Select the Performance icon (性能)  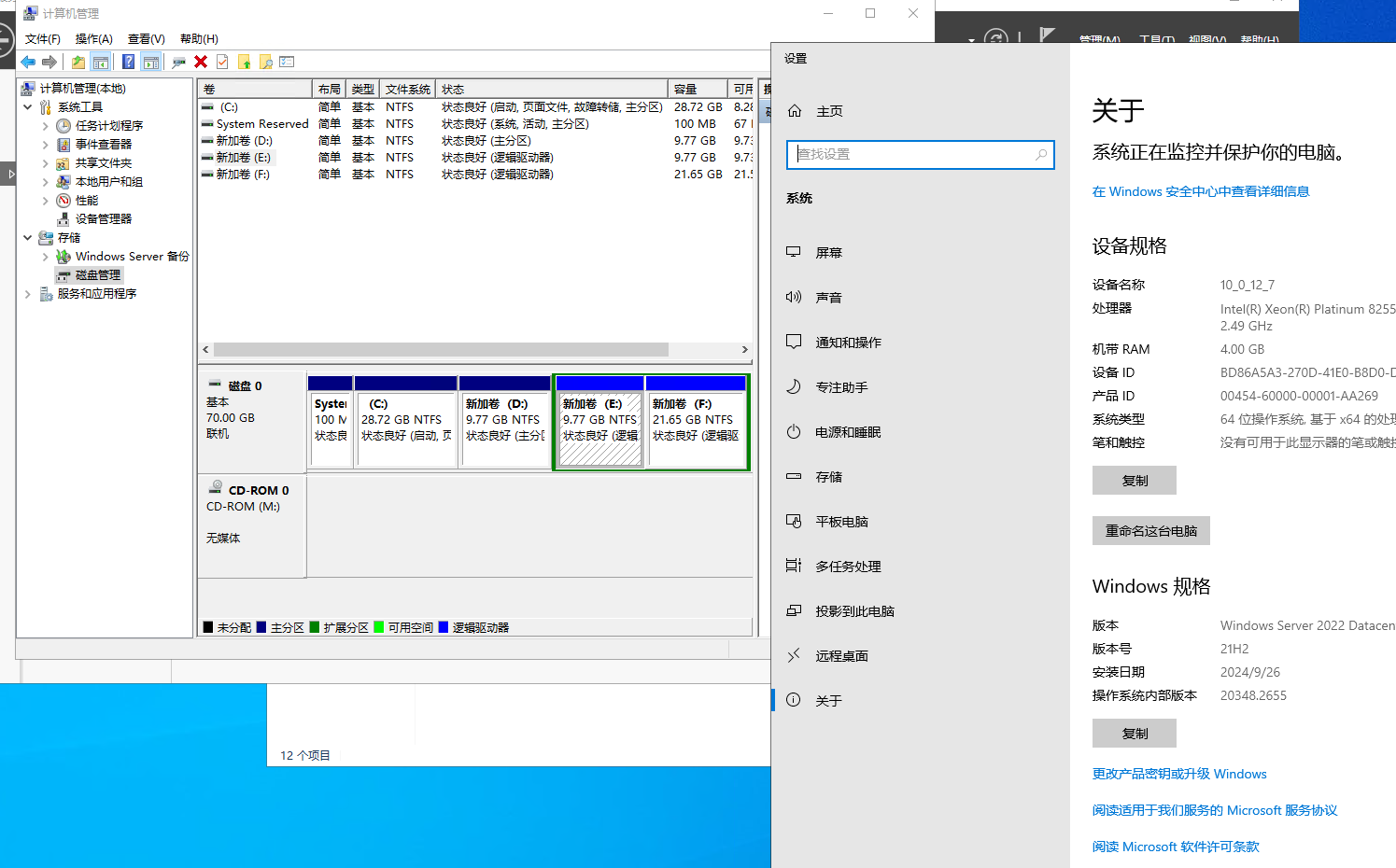coord(63,201)
